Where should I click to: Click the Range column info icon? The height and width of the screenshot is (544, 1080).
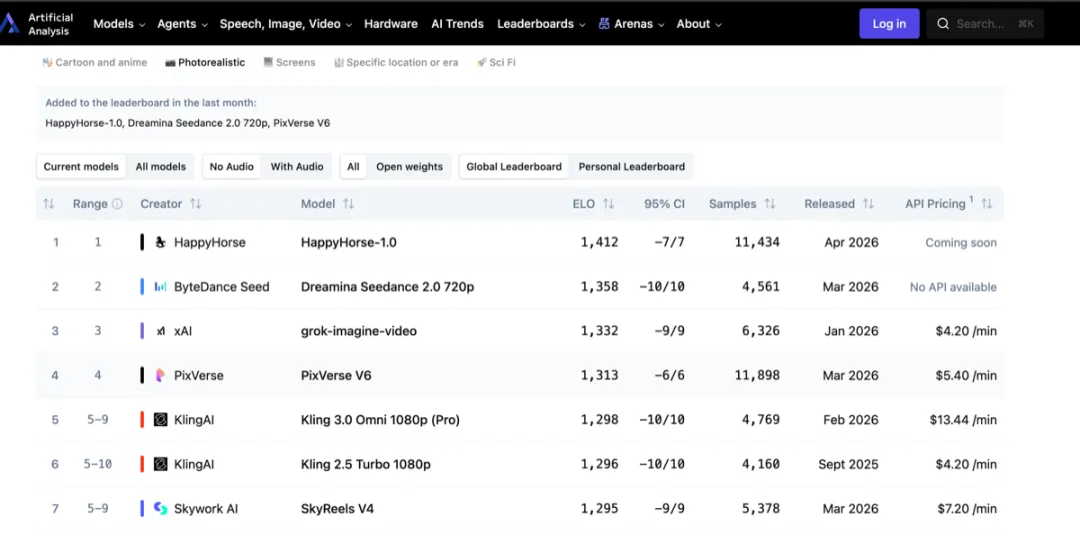117,204
